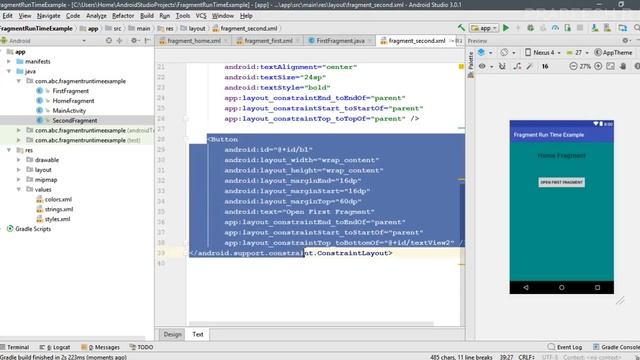Open the API 27 version dropdown
Image resolution: width=640 pixels, height=360 pixels.
click(x=577, y=52)
